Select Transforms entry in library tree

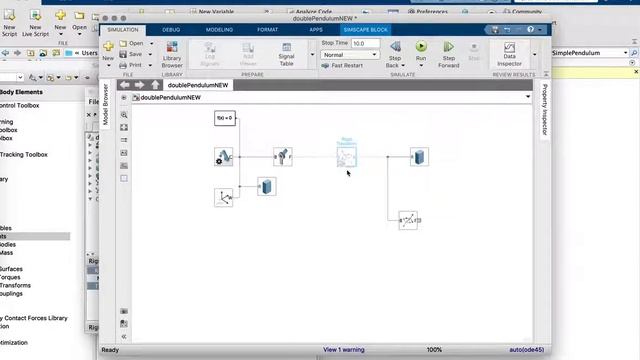[x=15, y=285]
